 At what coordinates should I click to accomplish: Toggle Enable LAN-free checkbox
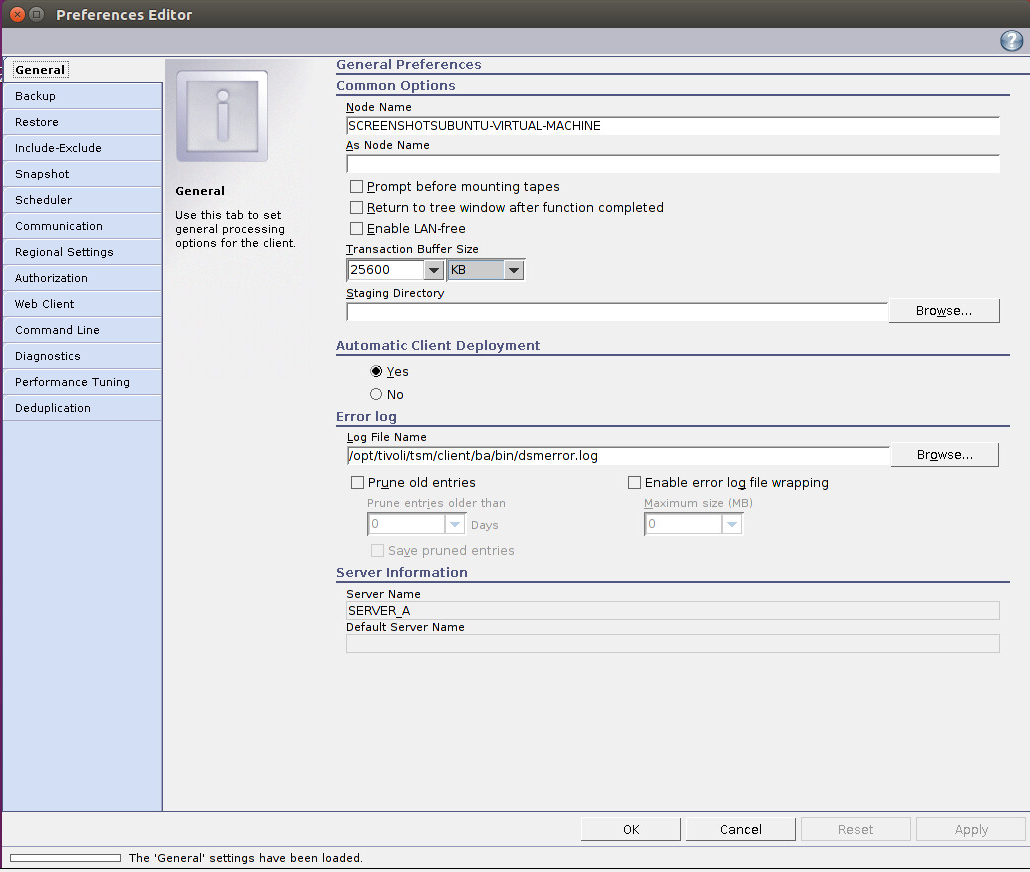356,229
